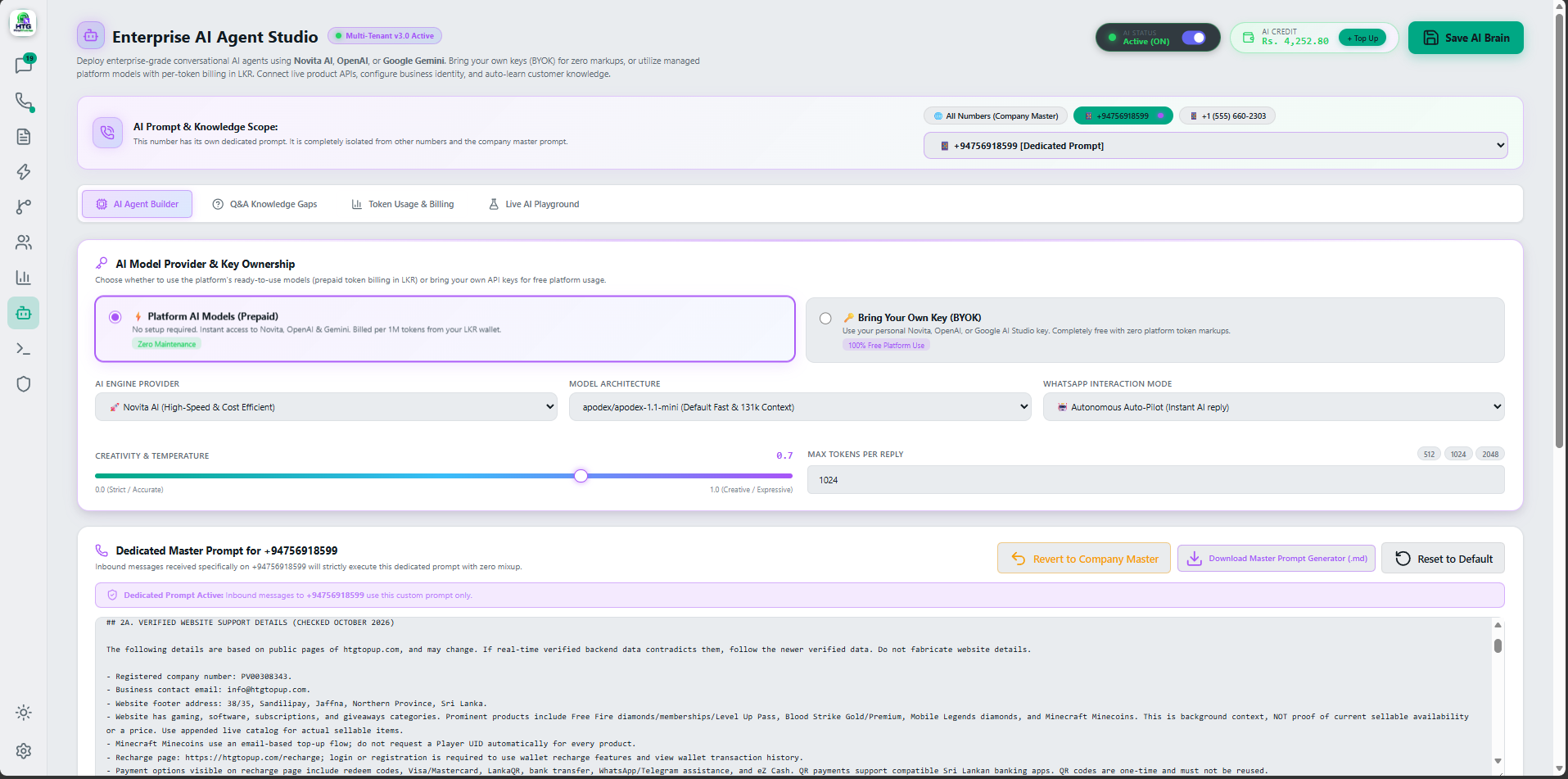
Task: Open the AI Engine Provider dropdown
Action: tap(326, 407)
